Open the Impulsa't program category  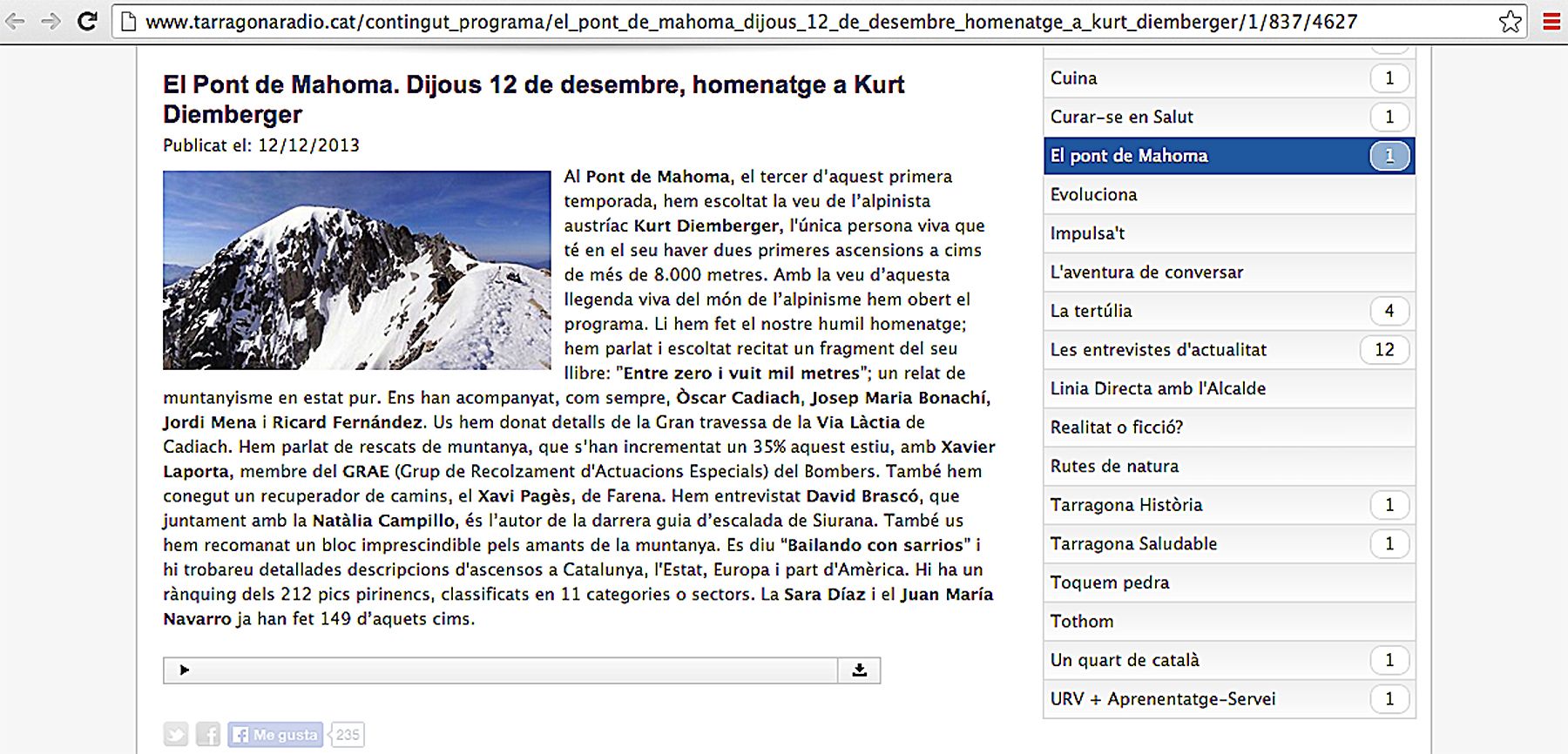click(1229, 233)
